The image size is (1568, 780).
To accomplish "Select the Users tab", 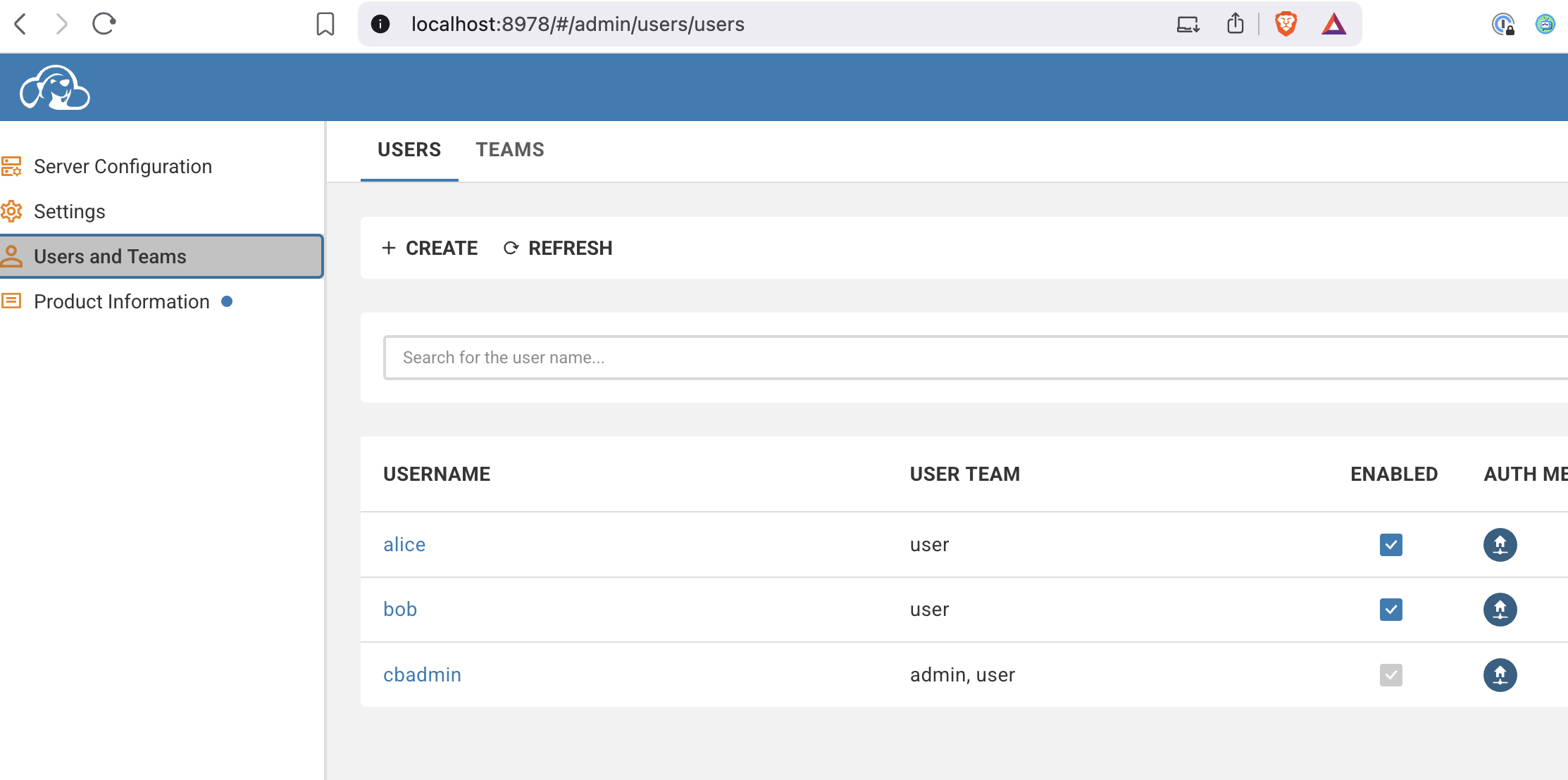I will pos(409,150).
